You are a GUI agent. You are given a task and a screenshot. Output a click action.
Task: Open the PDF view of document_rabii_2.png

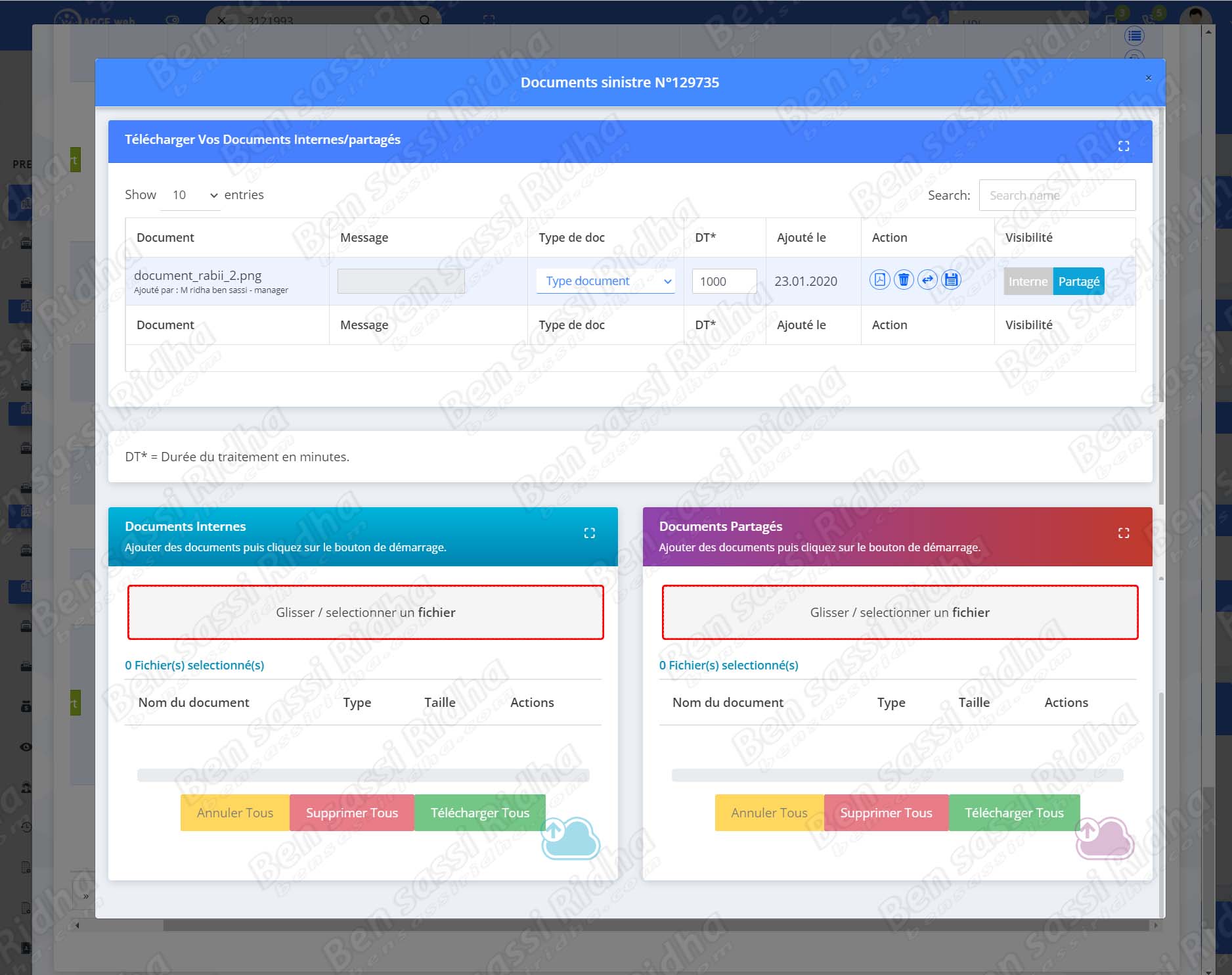[879, 280]
